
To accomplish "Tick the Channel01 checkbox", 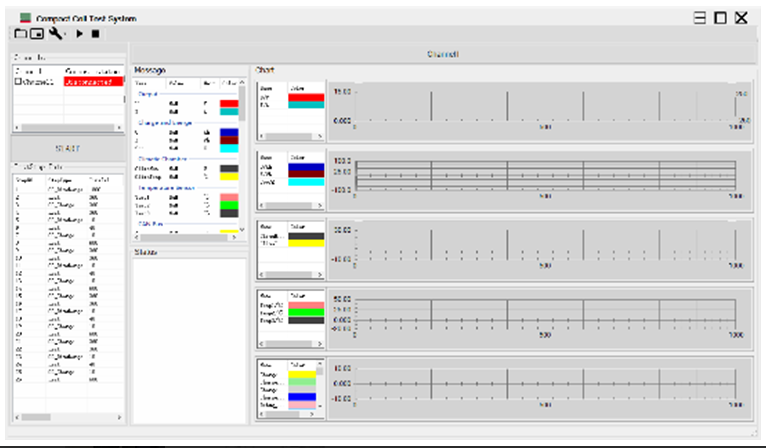I will click(x=18, y=82).
